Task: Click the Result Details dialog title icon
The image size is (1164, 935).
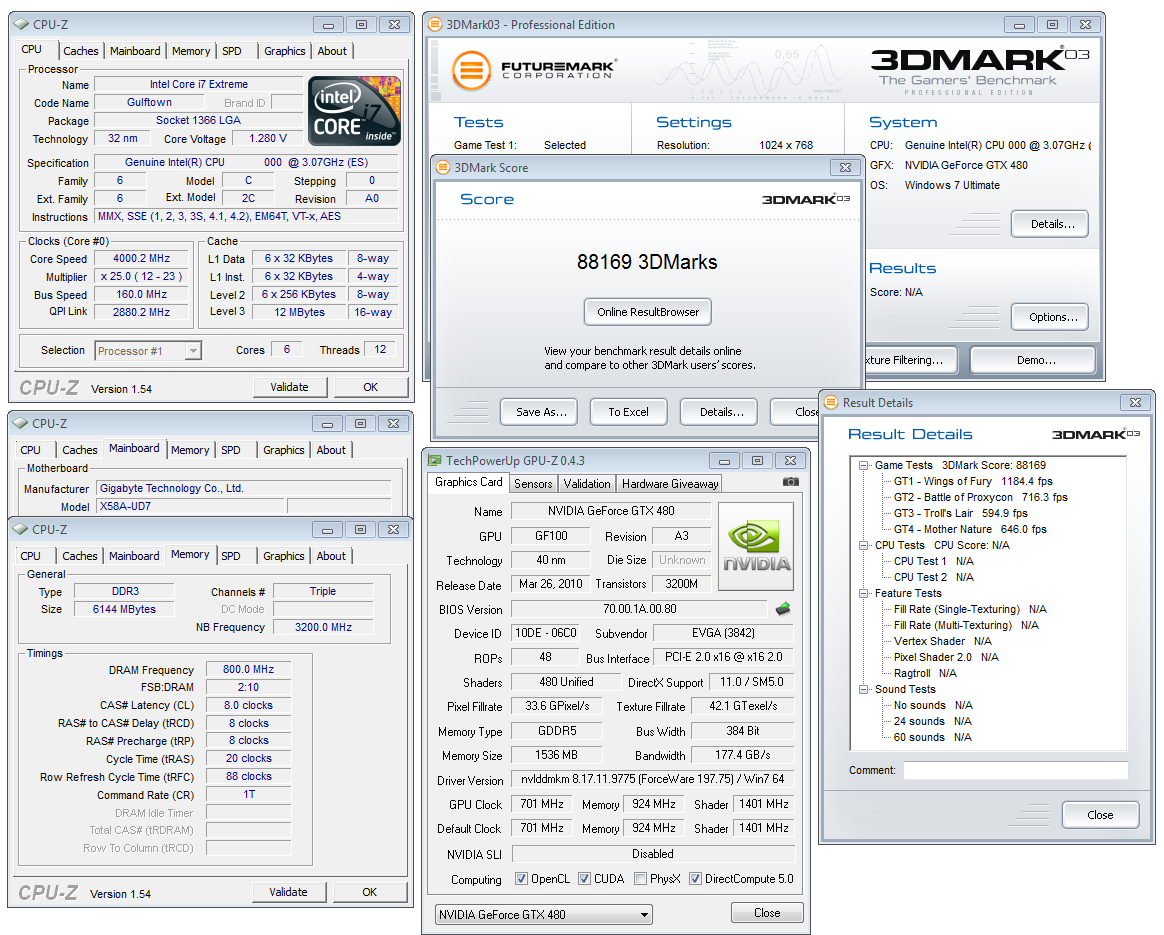Action: tap(831, 402)
